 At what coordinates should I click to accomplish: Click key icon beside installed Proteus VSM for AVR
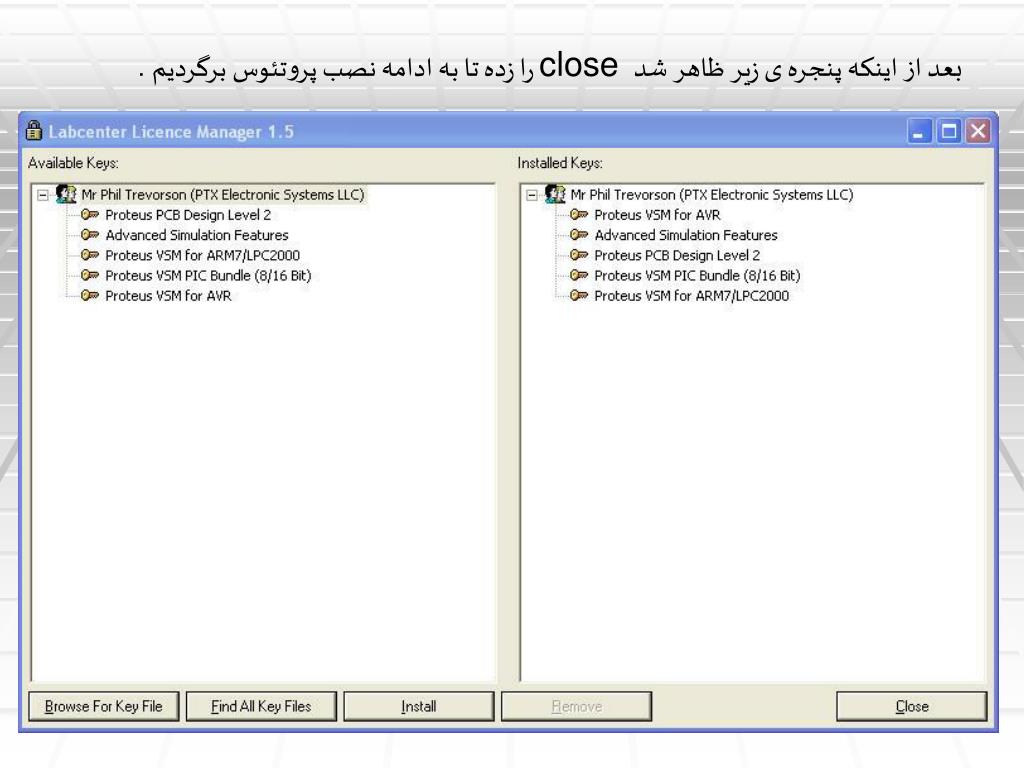click(579, 214)
